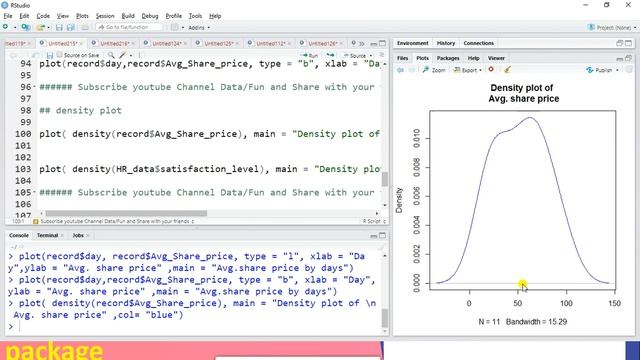This screenshot has height=360, width=640.
Task: Open the Project (None) menu
Action: [612, 27]
